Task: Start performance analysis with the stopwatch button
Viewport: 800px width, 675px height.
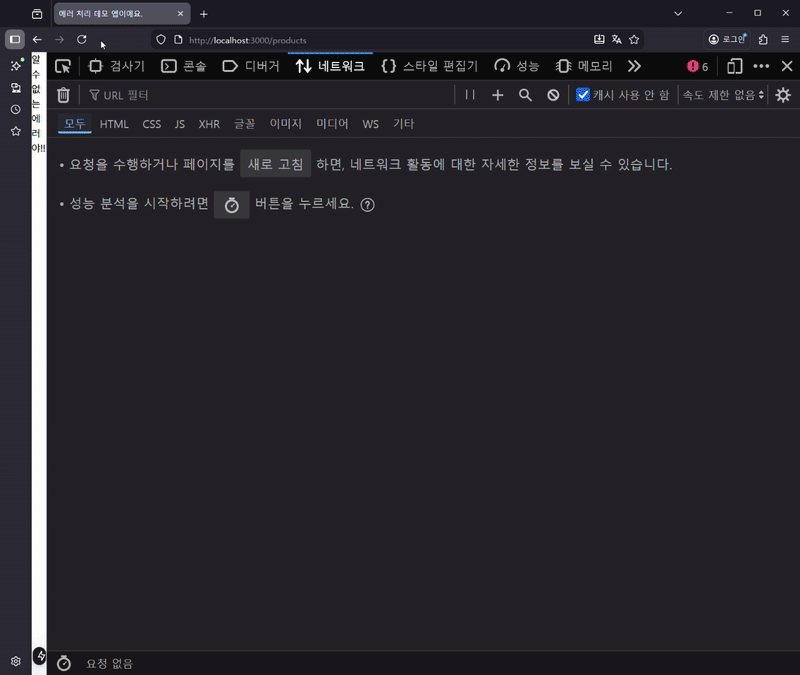Action: [231, 204]
